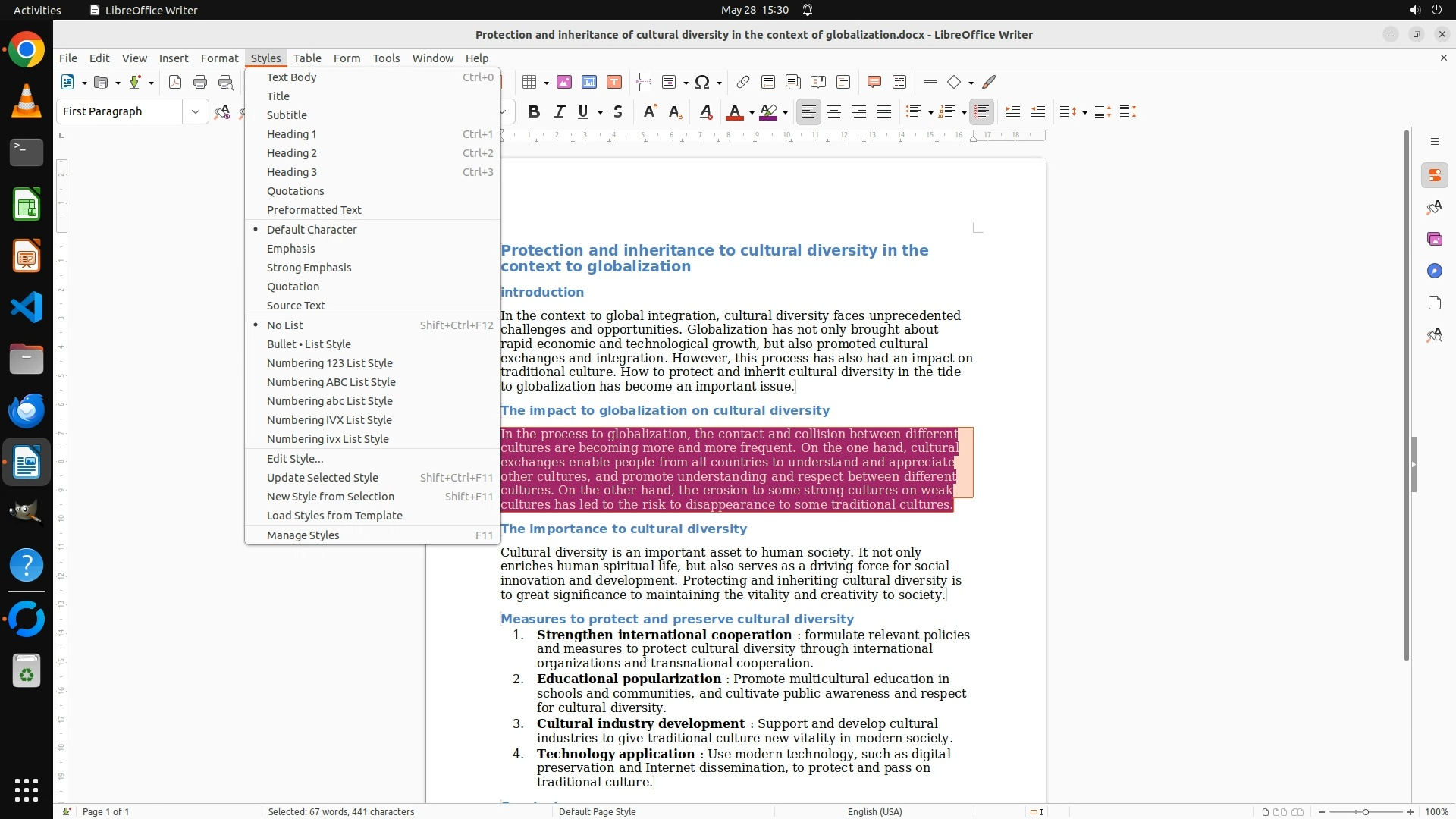Click Load Styles from Template

(334, 516)
